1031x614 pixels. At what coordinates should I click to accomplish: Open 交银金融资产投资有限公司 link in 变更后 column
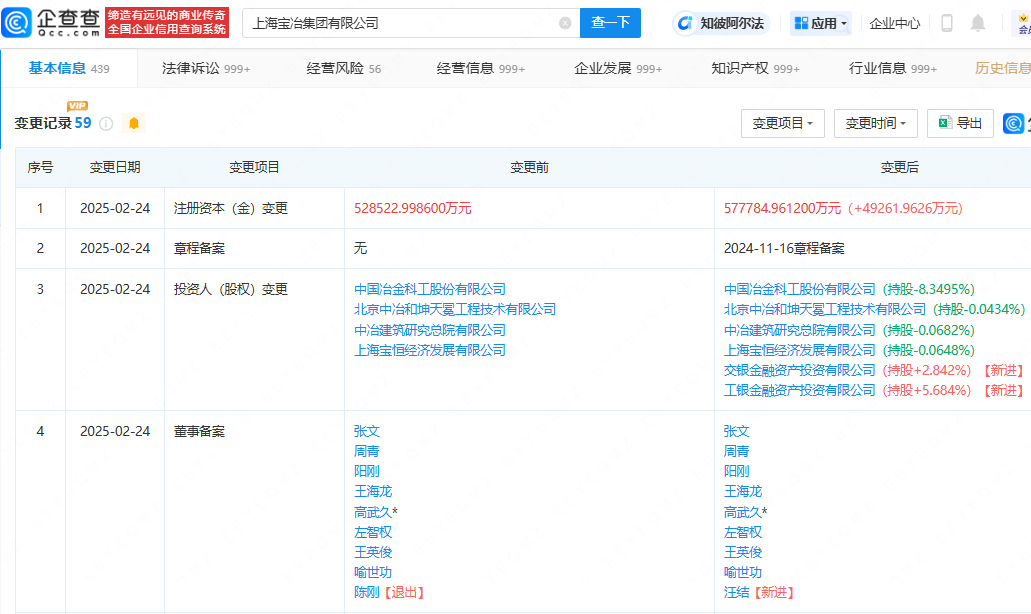(x=800, y=371)
